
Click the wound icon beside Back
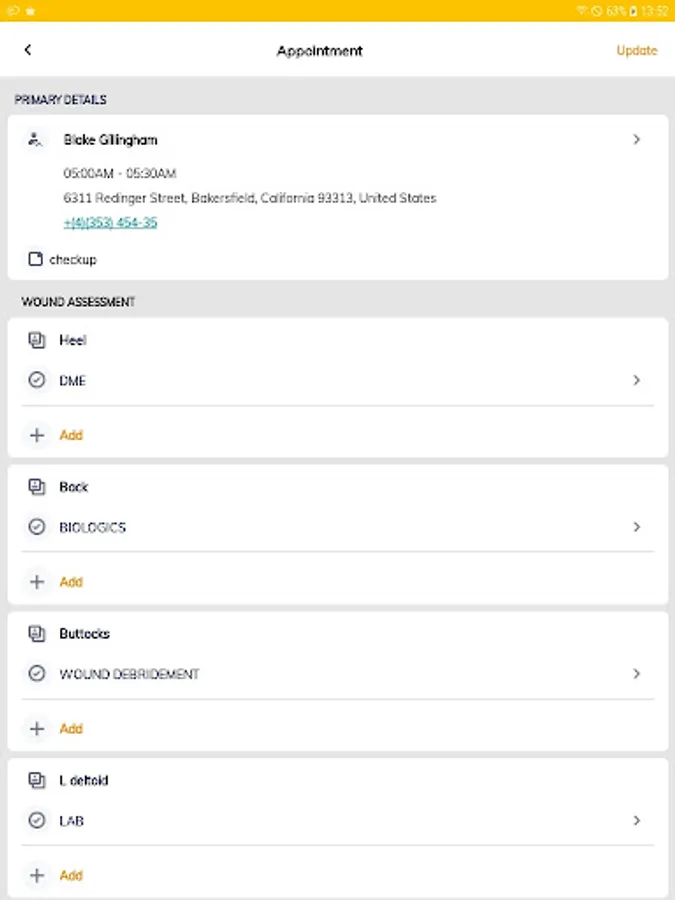[37, 488]
